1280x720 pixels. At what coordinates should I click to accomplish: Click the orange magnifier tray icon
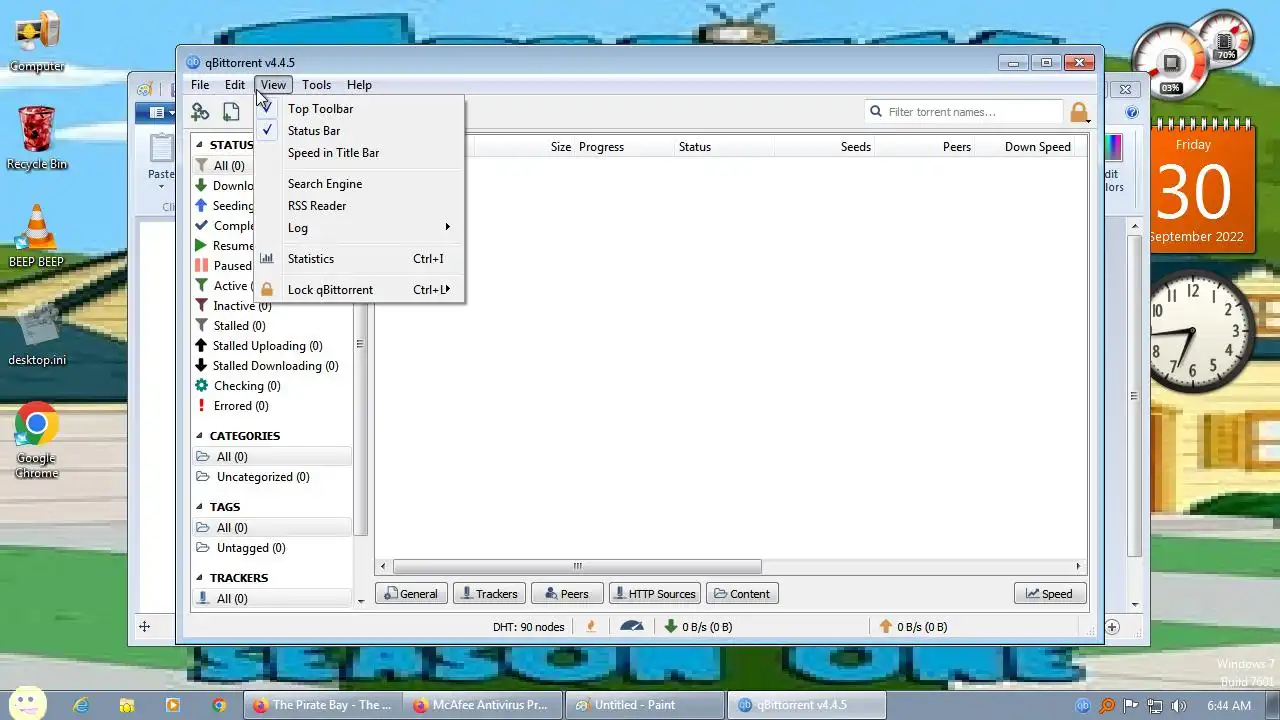click(1107, 705)
